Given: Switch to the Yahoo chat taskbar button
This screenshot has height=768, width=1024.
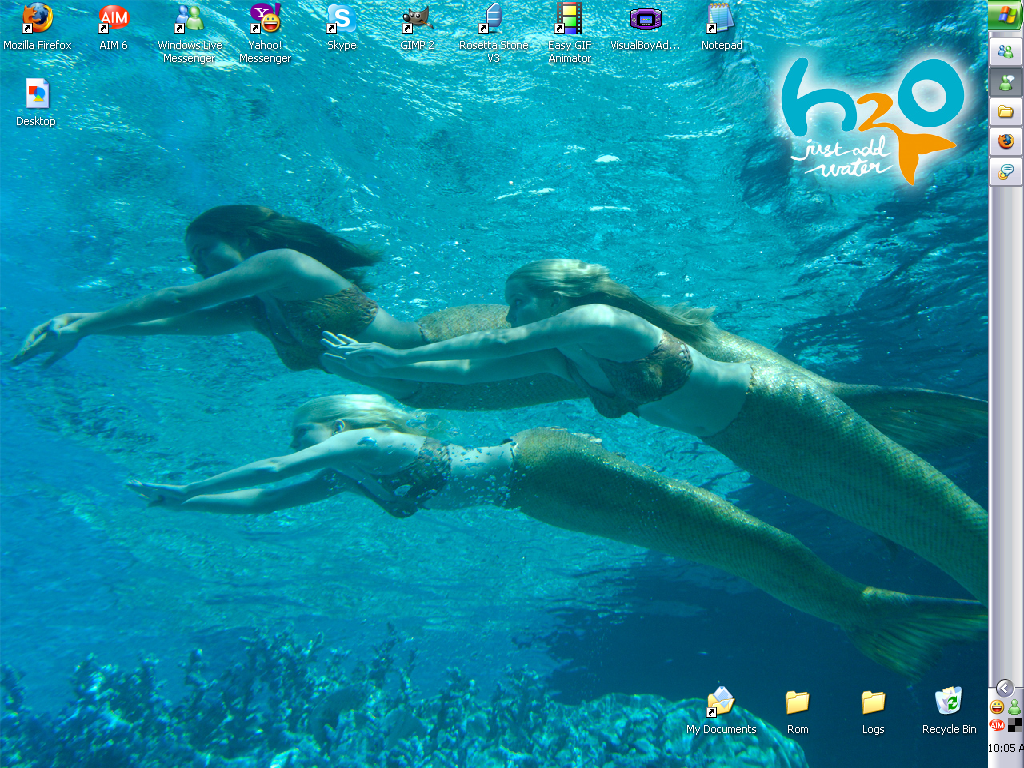Looking at the screenshot, I should coord(1006,172).
